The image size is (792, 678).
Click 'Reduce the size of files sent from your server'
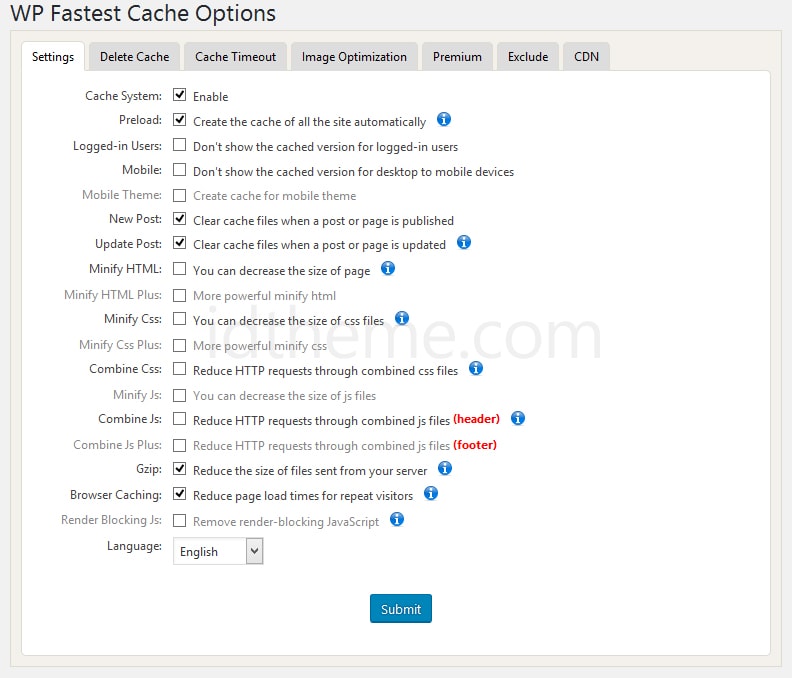[x=310, y=471]
